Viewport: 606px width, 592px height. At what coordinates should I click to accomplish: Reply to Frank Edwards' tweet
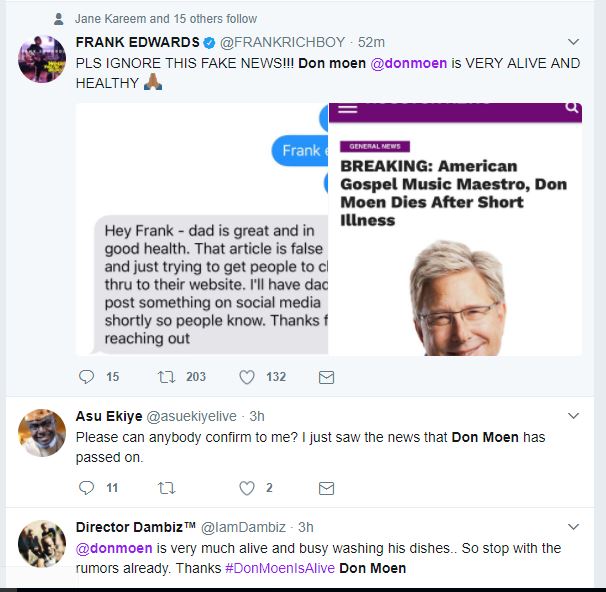(85, 377)
